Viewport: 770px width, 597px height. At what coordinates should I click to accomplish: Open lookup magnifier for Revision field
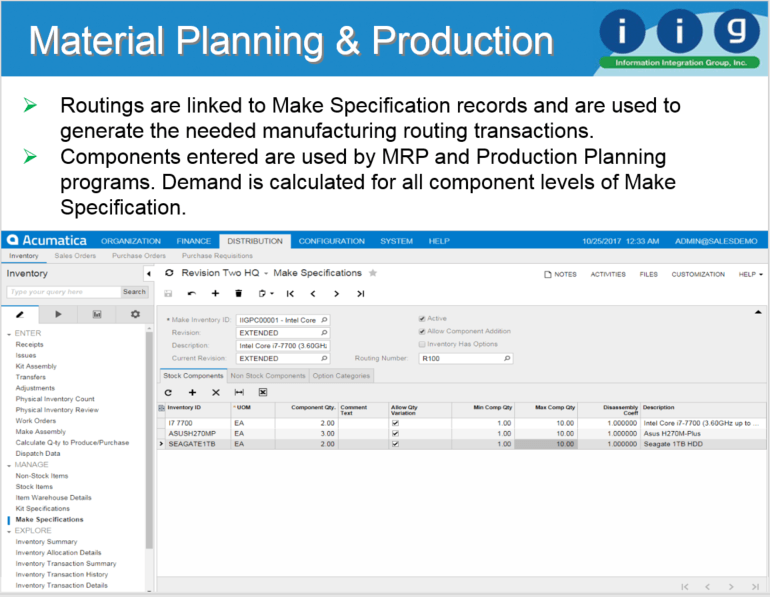tap(324, 332)
